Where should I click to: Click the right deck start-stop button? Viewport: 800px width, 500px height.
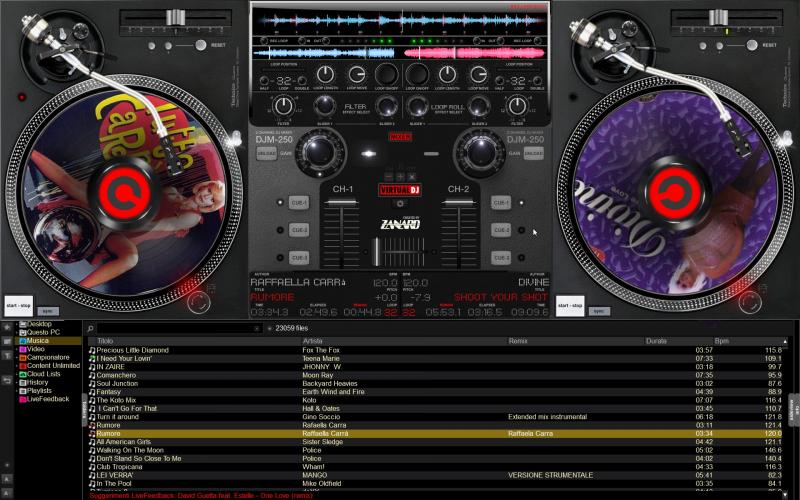click(570, 306)
